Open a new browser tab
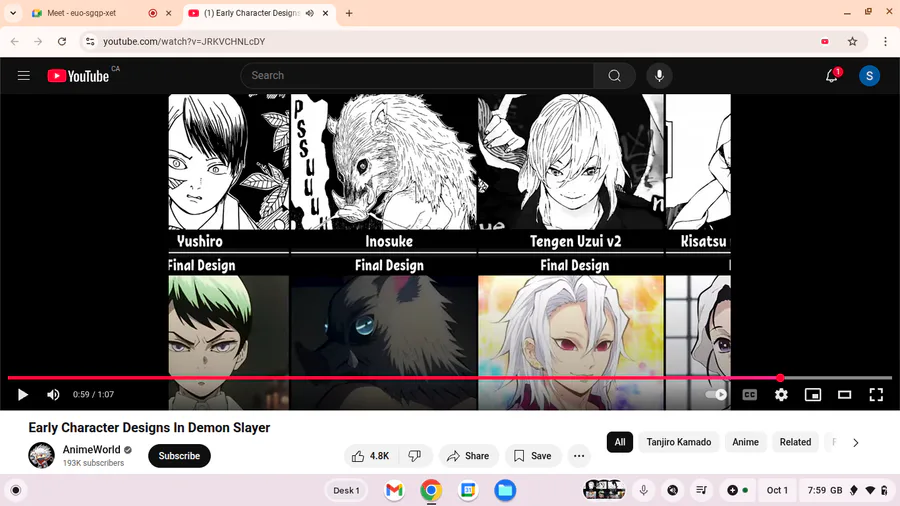Viewport: 900px width, 506px height. coord(349,13)
